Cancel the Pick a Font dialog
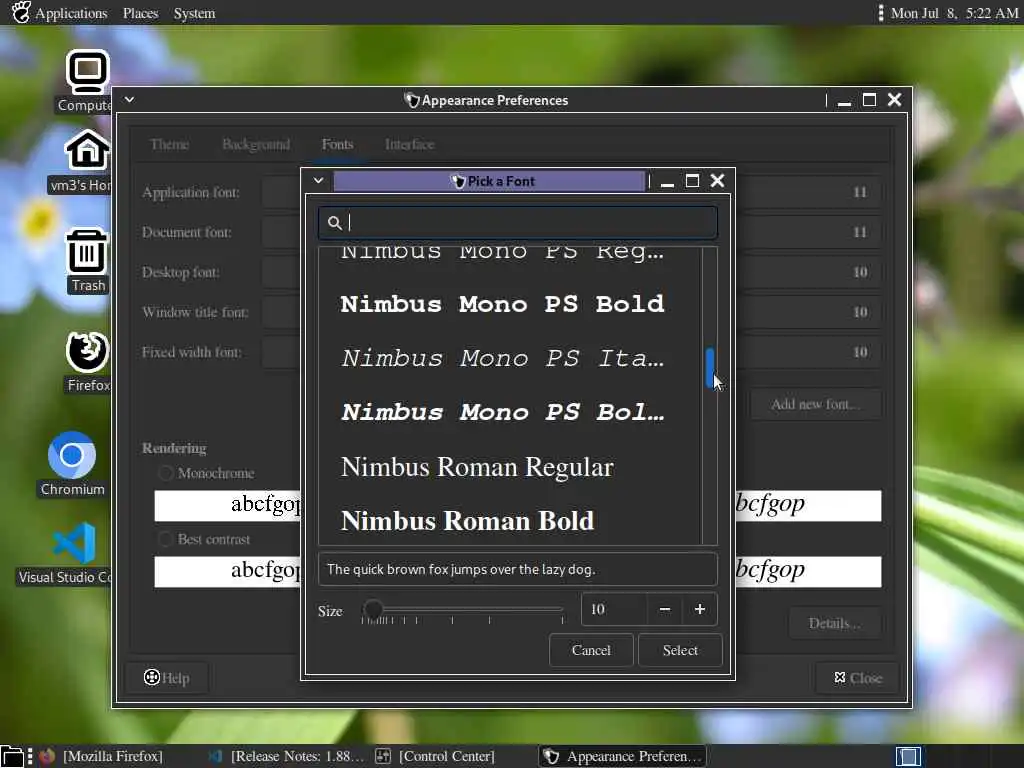The image size is (1024, 768). (591, 650)
